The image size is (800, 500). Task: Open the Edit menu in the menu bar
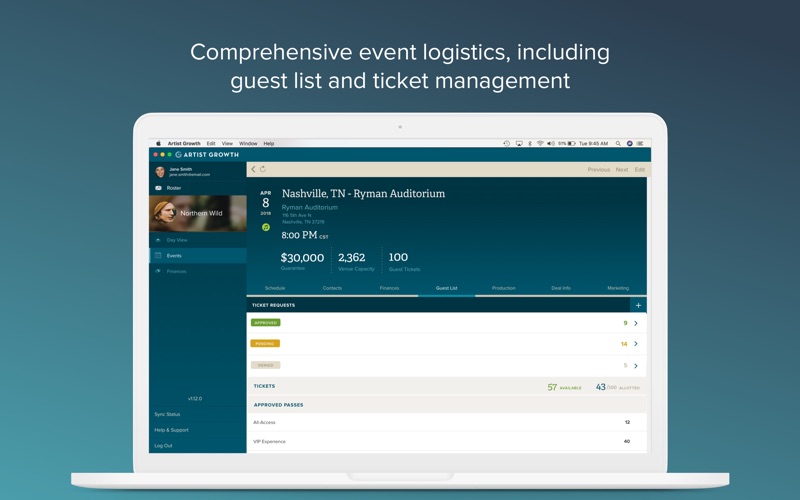tap(211, 143)
